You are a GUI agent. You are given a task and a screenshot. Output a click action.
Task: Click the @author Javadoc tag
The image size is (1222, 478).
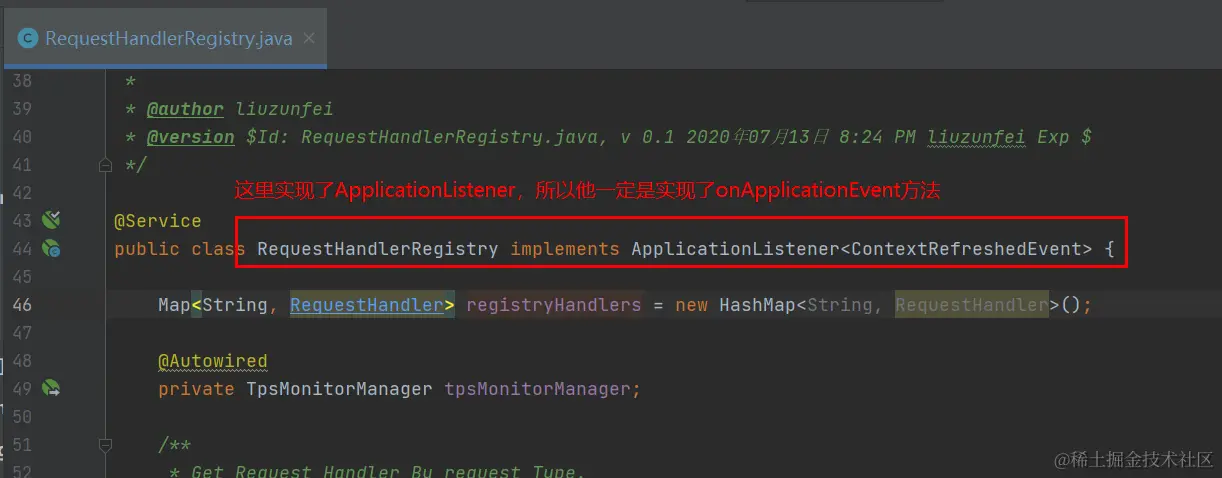tap(185, 109)
